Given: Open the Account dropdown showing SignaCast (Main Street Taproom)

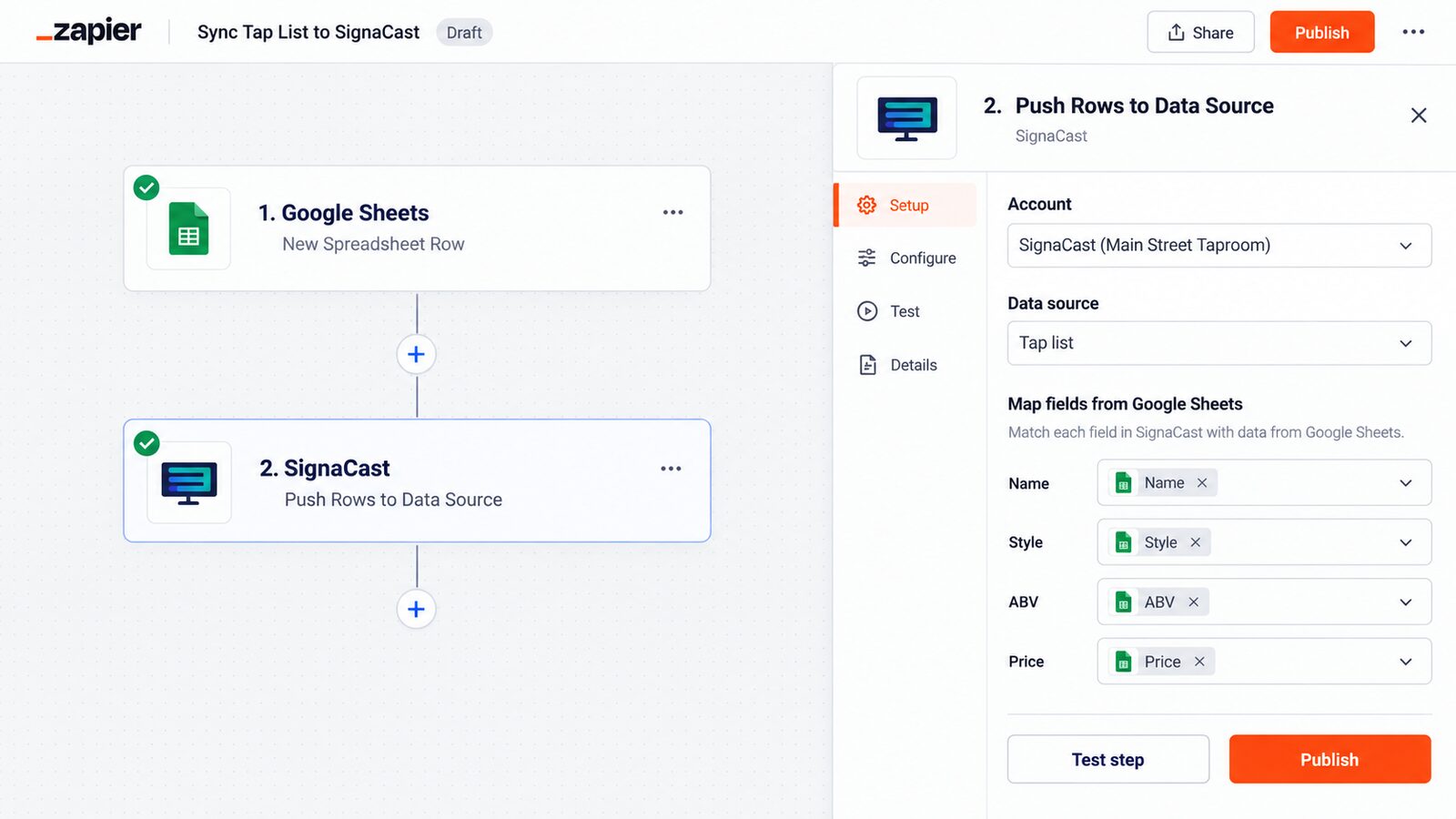Looking at the screenshot, I should [x=1219, y=246].
